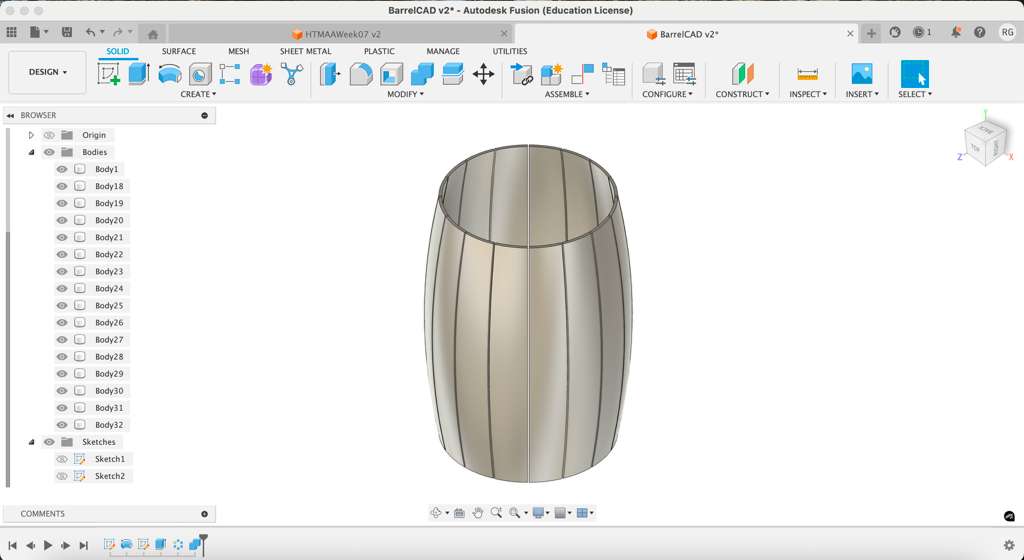Screen dimensions: 1024x560
Task: Click the Insert image icon
Action: 861,74
